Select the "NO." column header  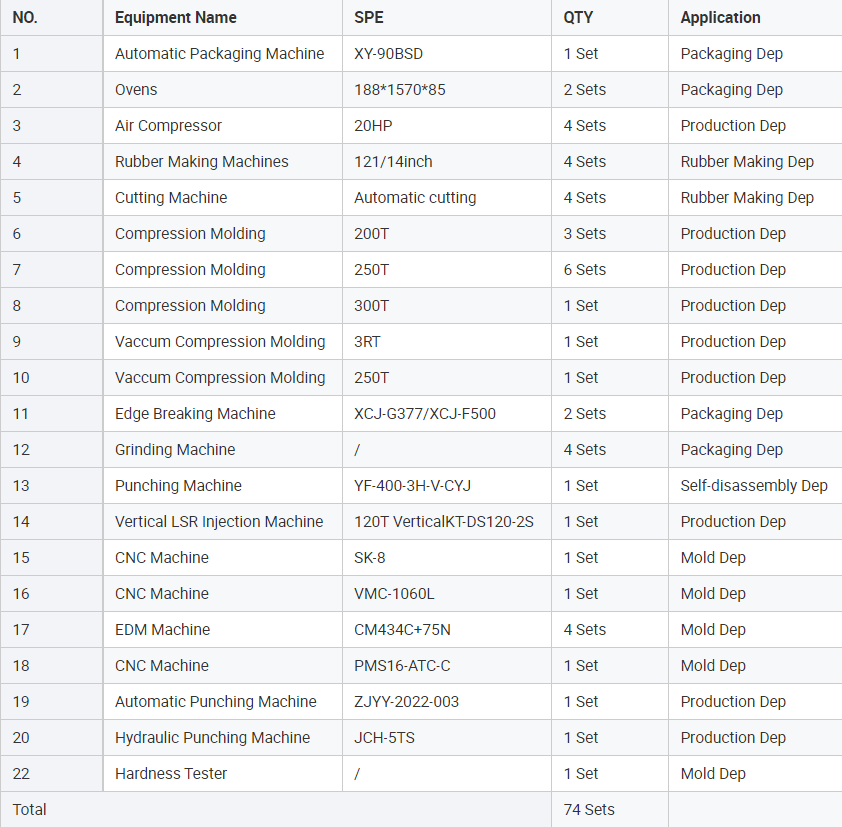click(x=25, y=17)
